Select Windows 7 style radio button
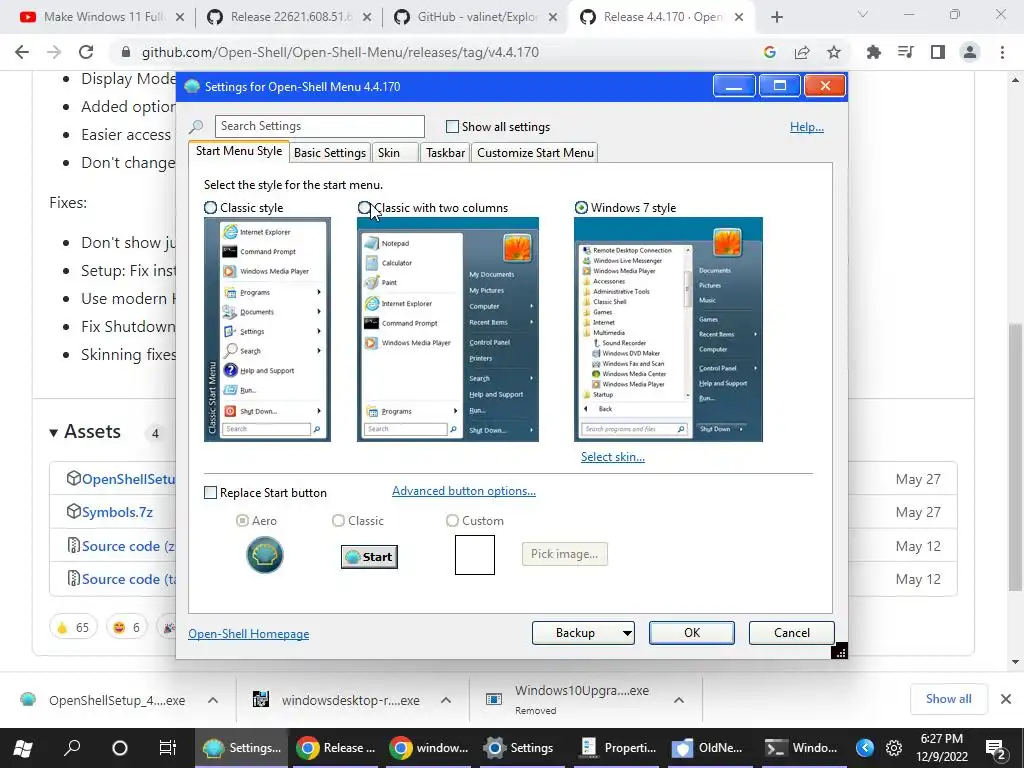This screenshot has width=1024, height=768. coord(581,208)
